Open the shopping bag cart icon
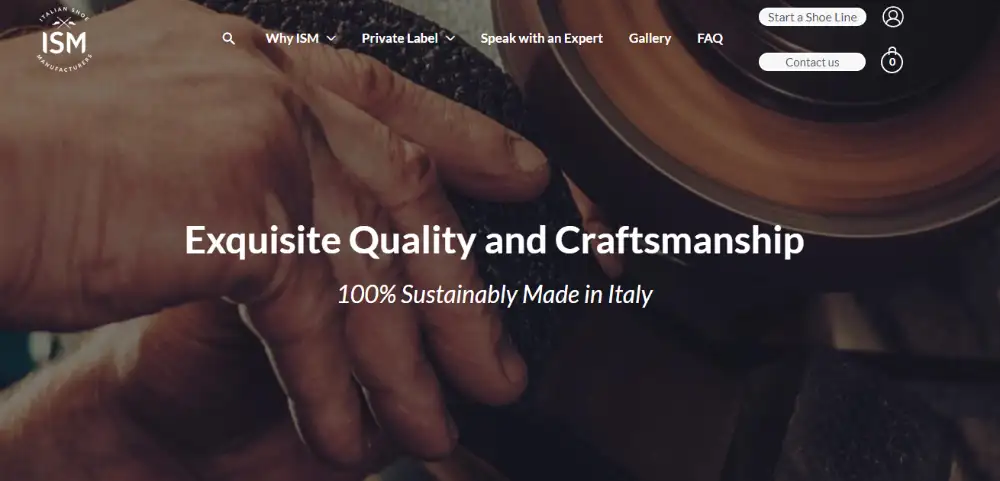The image size is (1000, 481). click(x=892, y=61)
